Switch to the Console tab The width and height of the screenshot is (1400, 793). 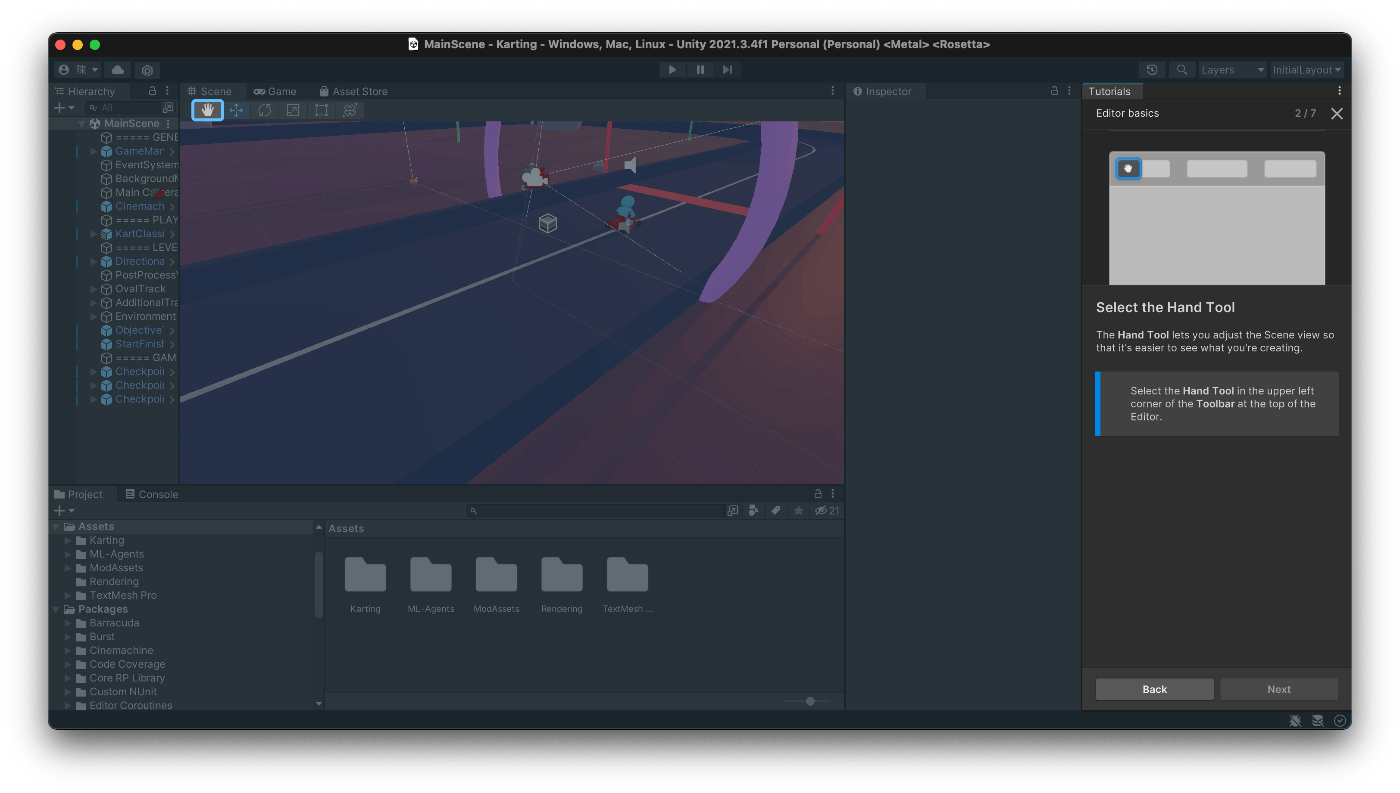click(x=152, y=494)
